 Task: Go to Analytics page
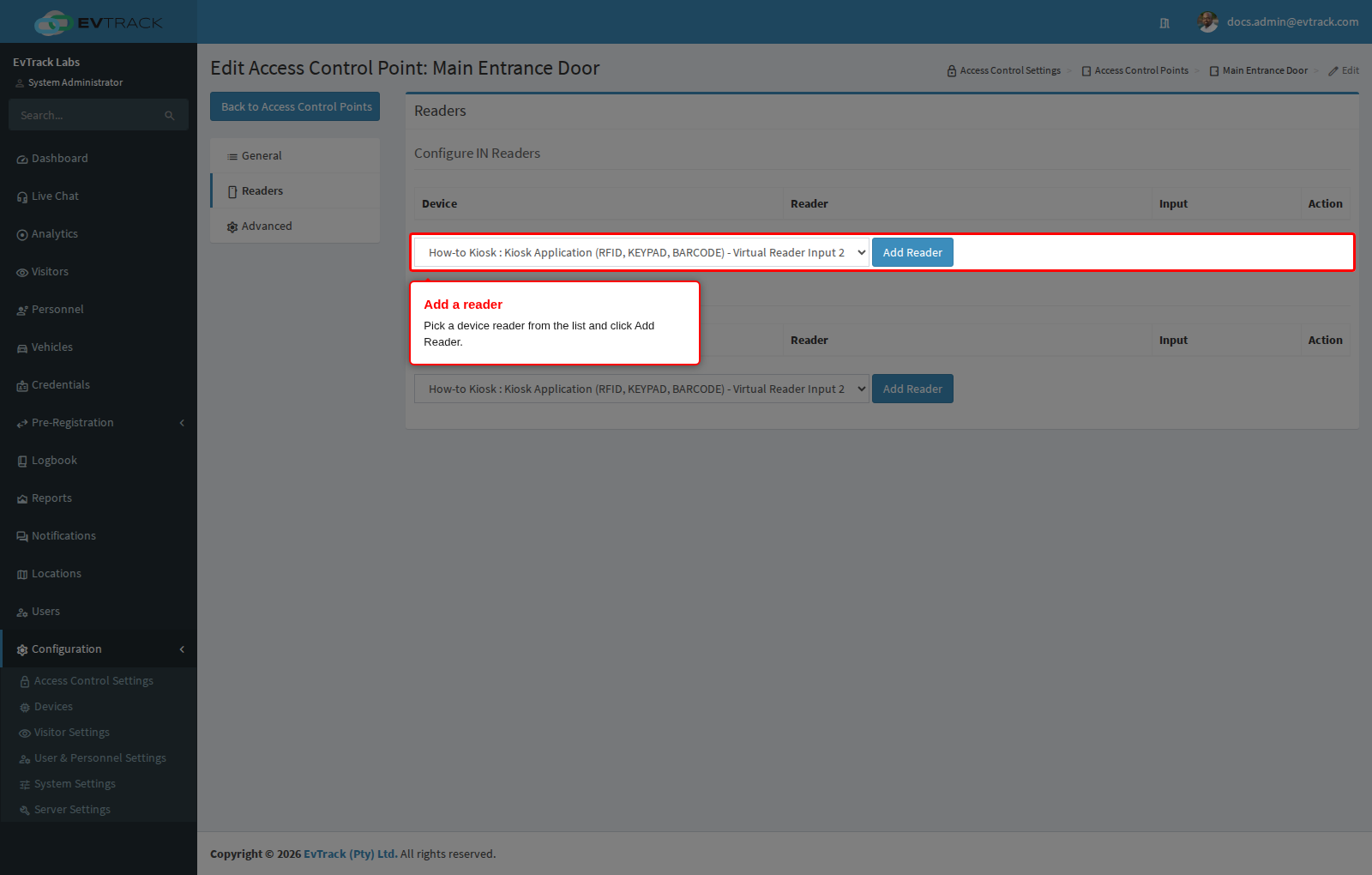click(99, 234)
